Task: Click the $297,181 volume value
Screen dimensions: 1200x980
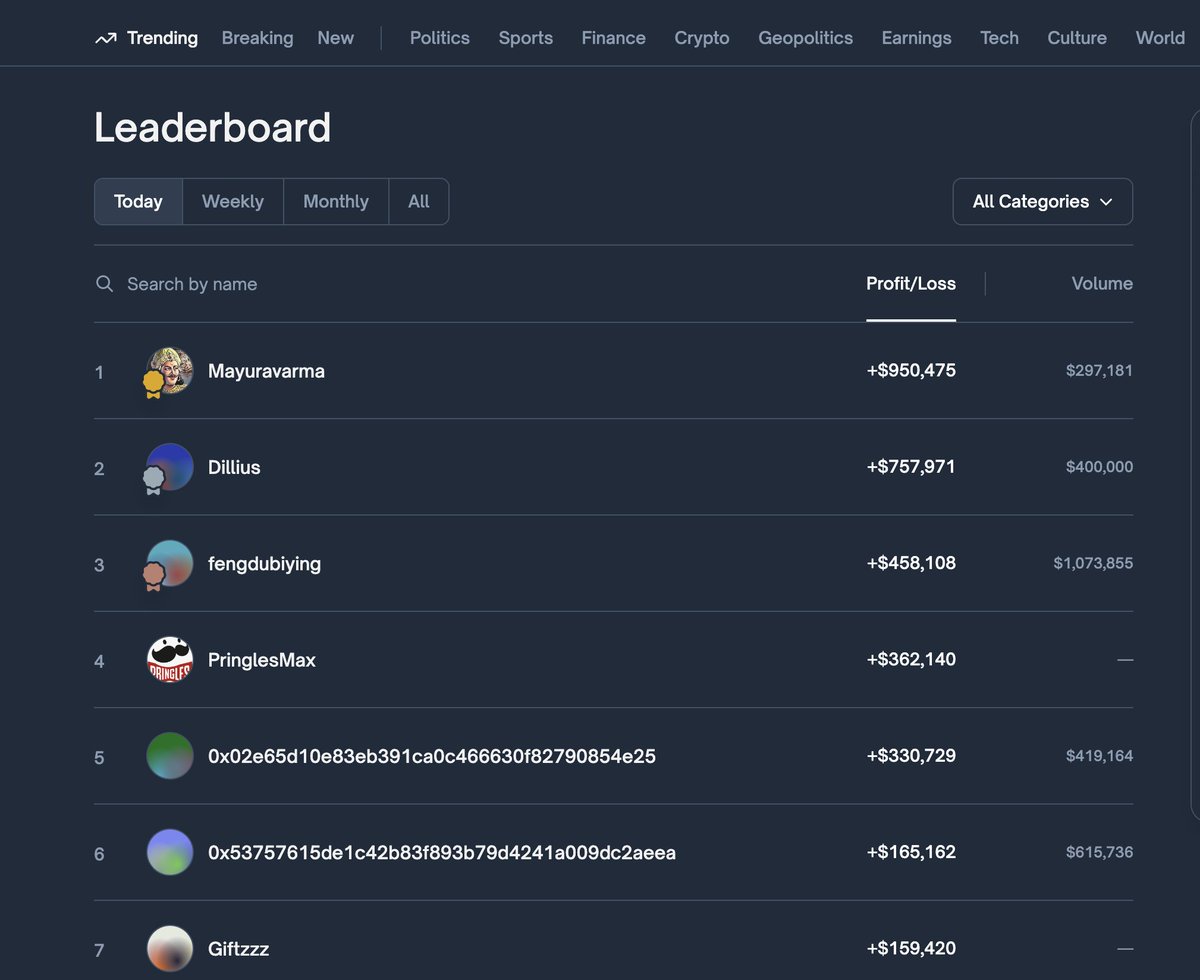Action: click(1099, 371)
